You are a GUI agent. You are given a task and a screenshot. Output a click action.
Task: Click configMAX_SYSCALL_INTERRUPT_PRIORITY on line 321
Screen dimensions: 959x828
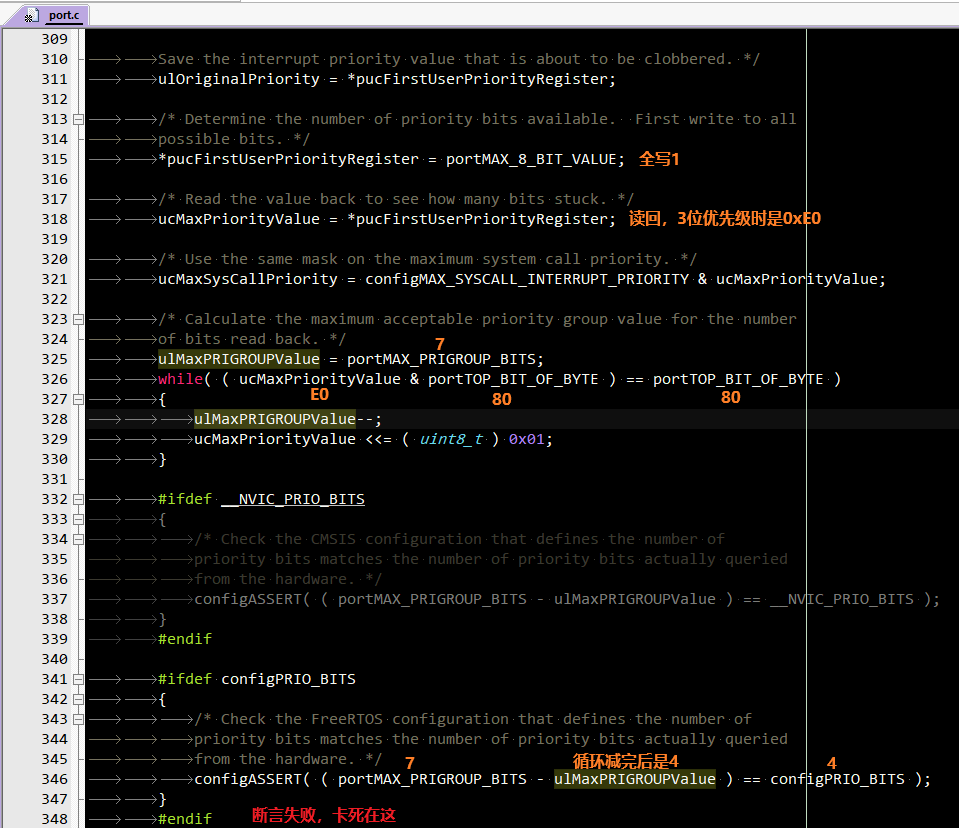point(527,279)
